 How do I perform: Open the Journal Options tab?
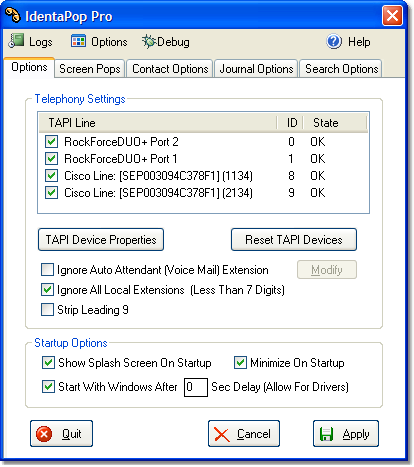(x=256, y=69)
